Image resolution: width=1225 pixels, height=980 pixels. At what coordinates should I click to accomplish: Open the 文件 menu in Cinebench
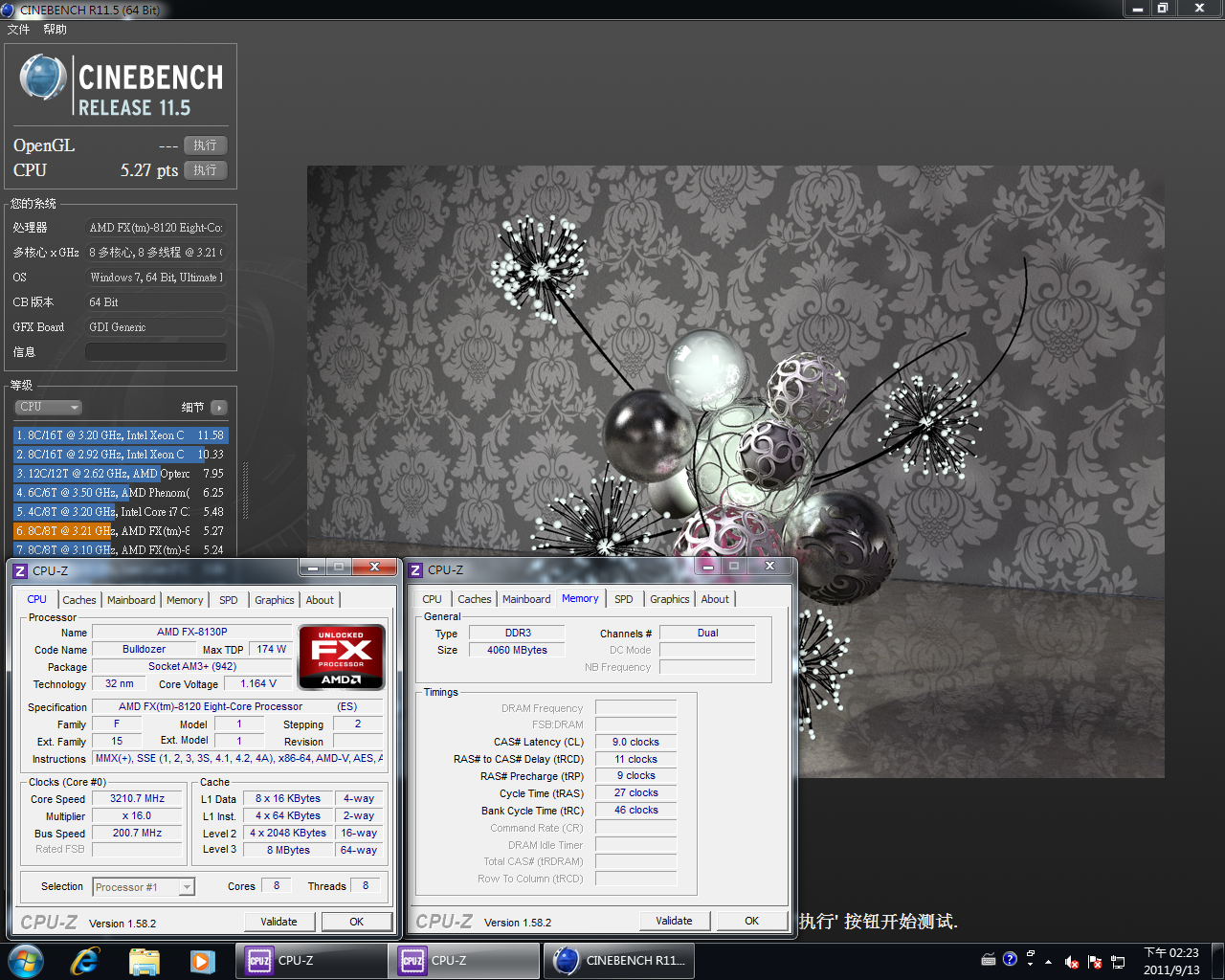[18, 30]
